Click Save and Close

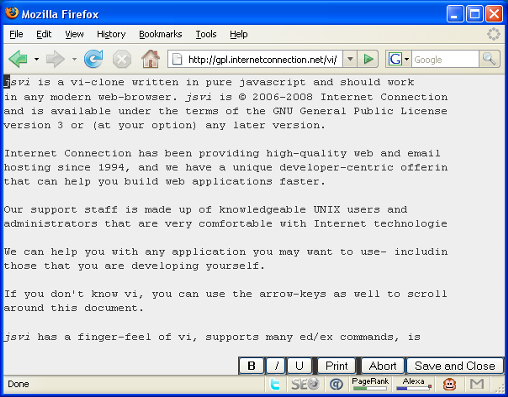coord(455,366)
